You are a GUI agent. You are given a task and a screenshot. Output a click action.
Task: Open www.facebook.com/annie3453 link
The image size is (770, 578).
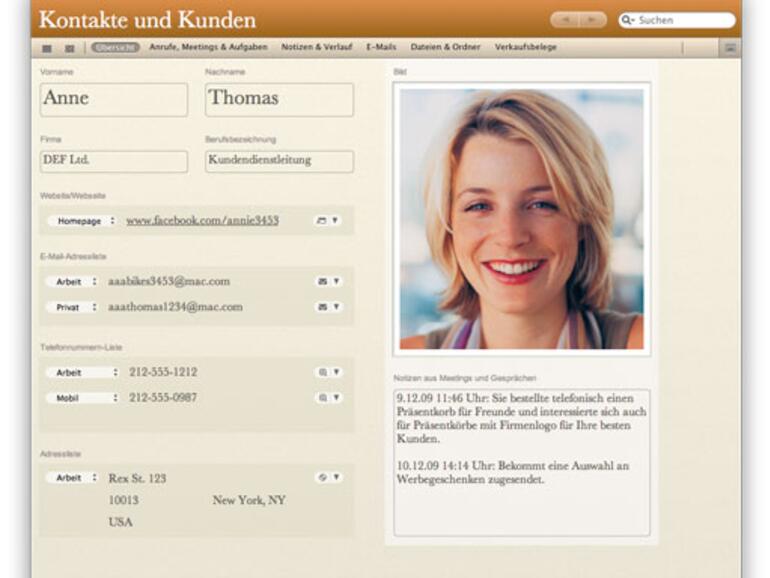(202, 220)
